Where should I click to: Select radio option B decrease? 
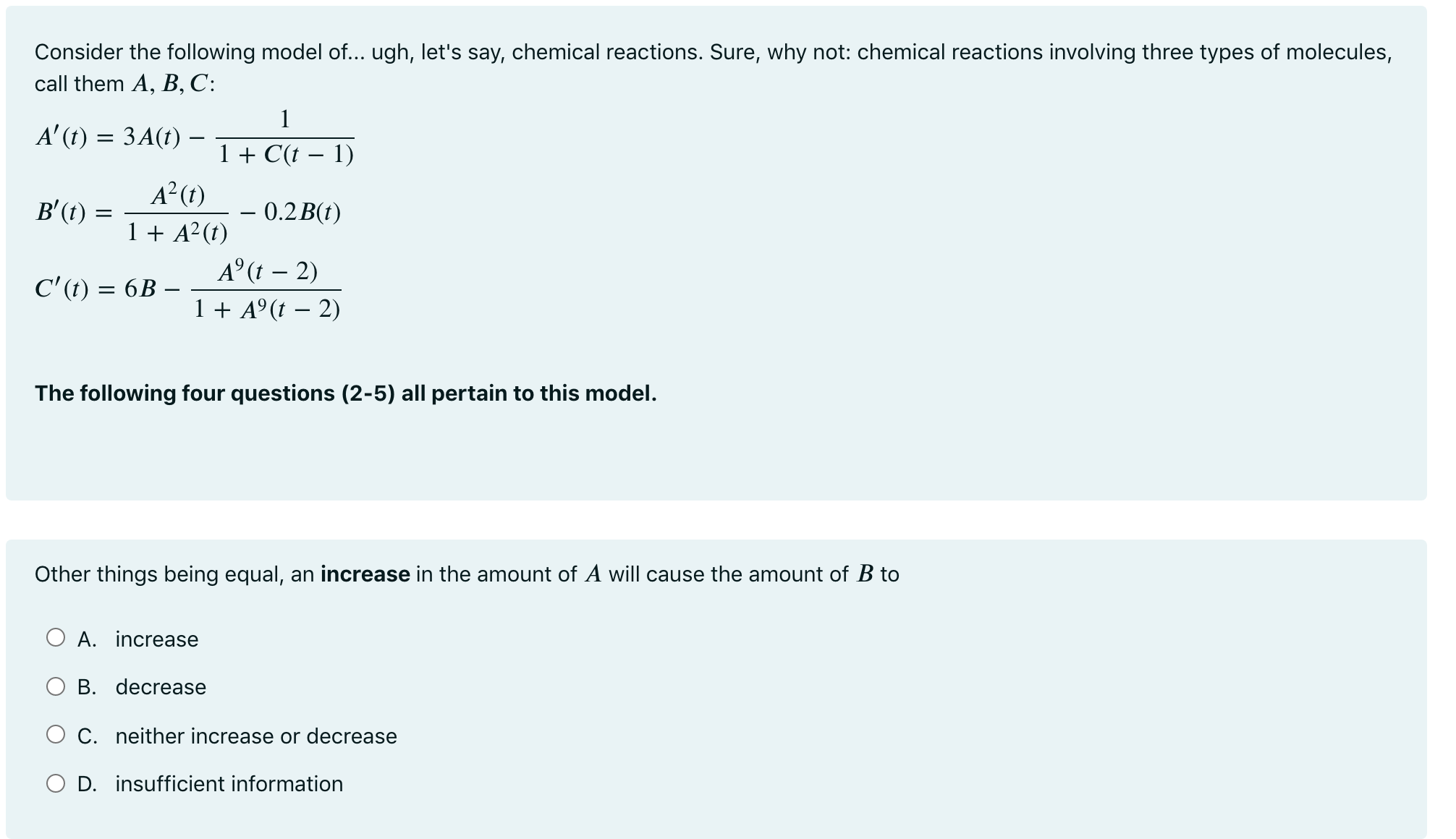coord(55,687)
